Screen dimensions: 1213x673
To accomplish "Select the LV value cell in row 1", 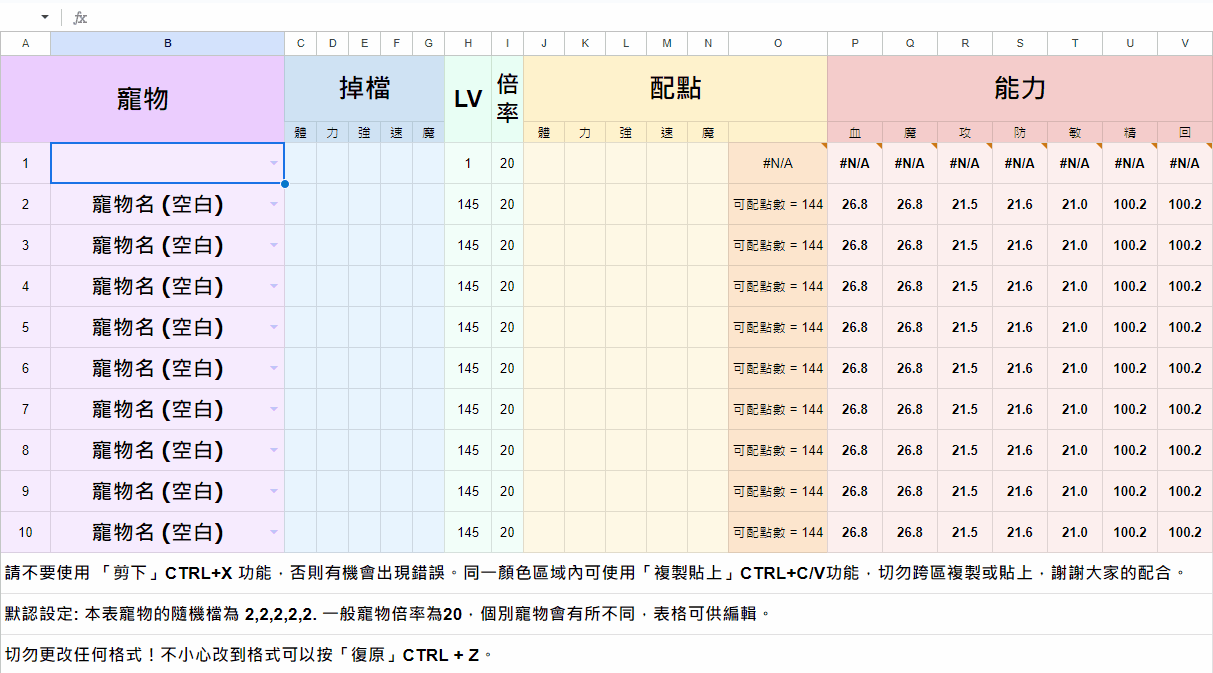I will click(x=468, y=163).
